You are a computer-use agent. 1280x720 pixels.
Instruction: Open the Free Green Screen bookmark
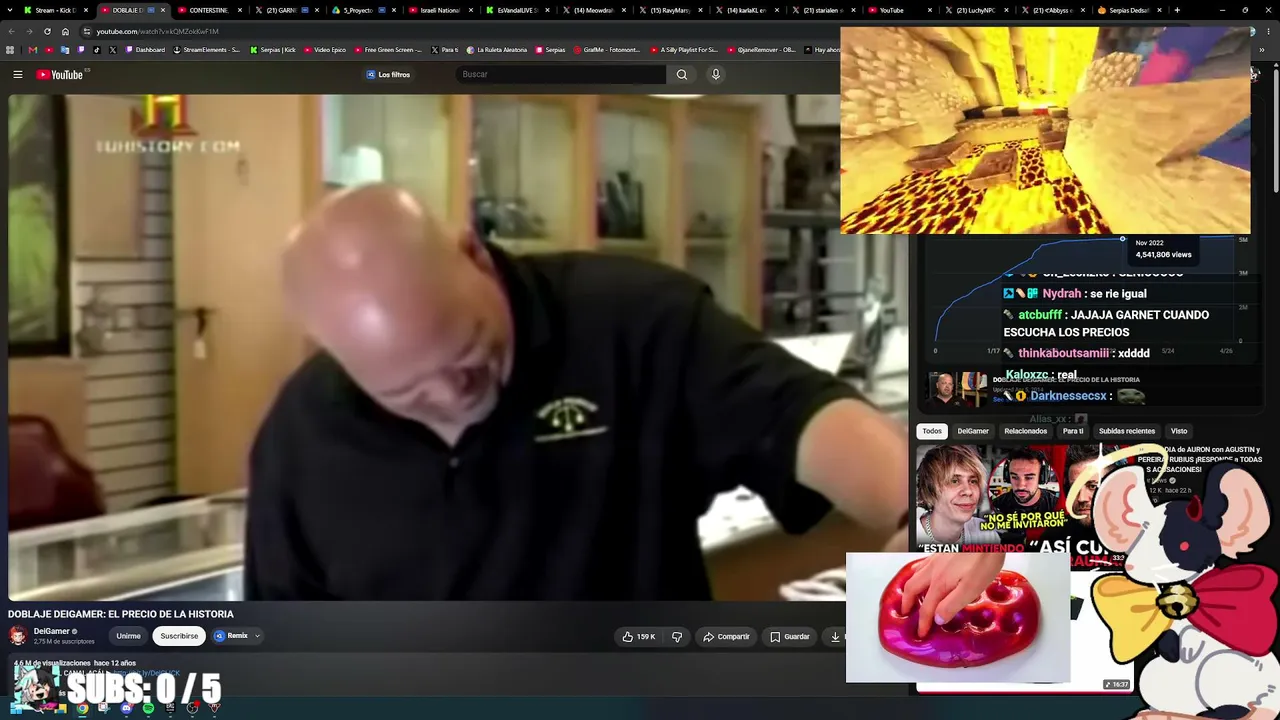click(388, 50)
